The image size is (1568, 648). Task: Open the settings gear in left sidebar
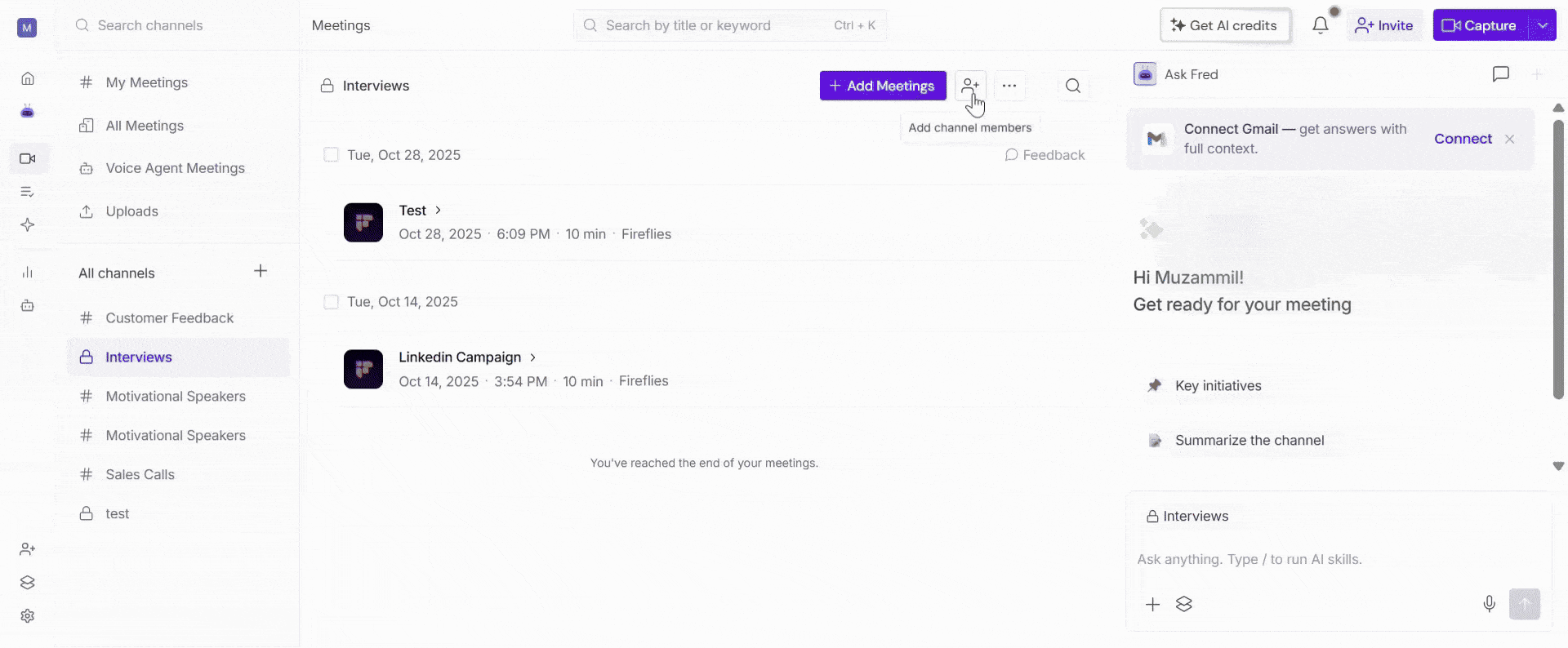(x=28, y=616)
